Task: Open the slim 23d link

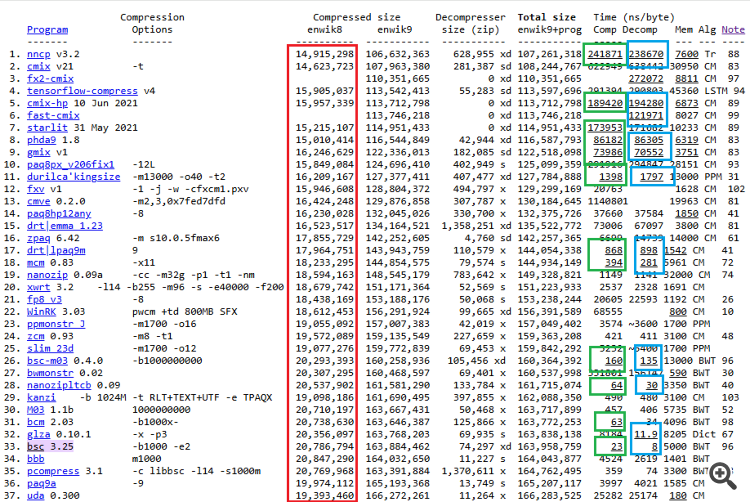Action: point(50,349)
